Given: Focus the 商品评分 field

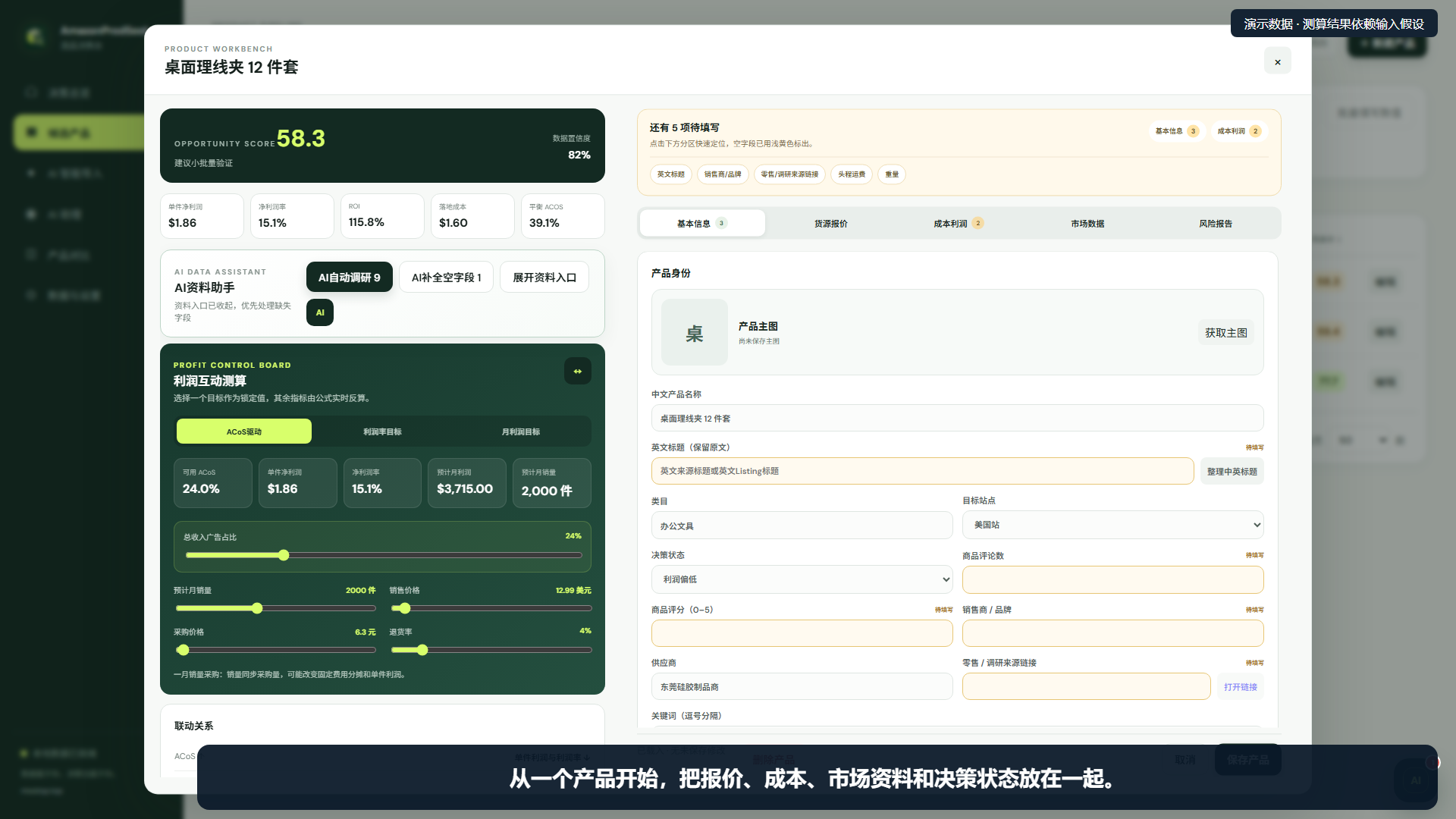Looking at the screenshot, I should click(x=802, y=633).
